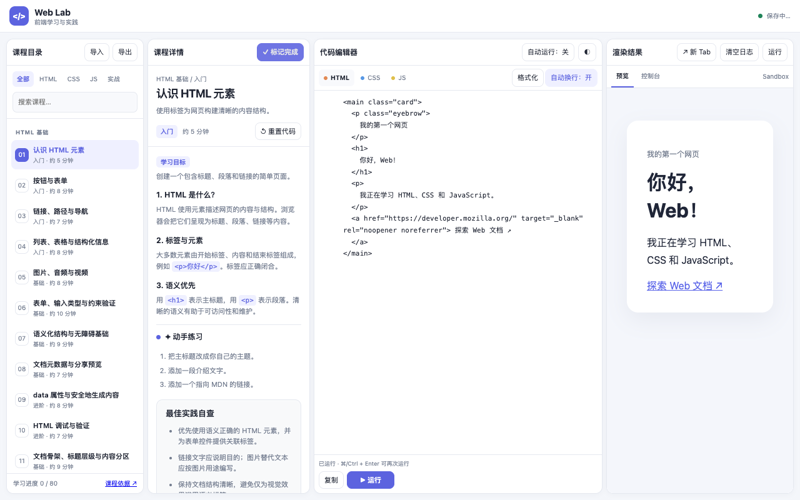Click heading 1. HTML 是什么?
This screenshot has width=800, height=500.
click(186, 195)
